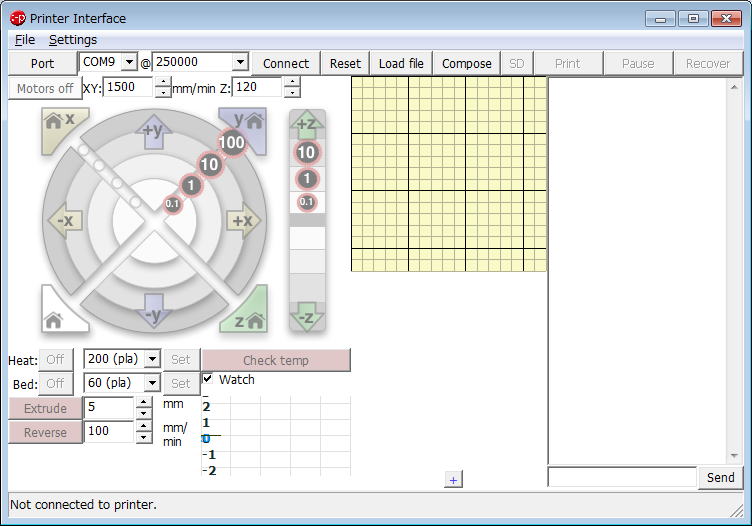Decrease extrude speed with down spinner
Screen dimensions: 752x526
tap(144, 437)
